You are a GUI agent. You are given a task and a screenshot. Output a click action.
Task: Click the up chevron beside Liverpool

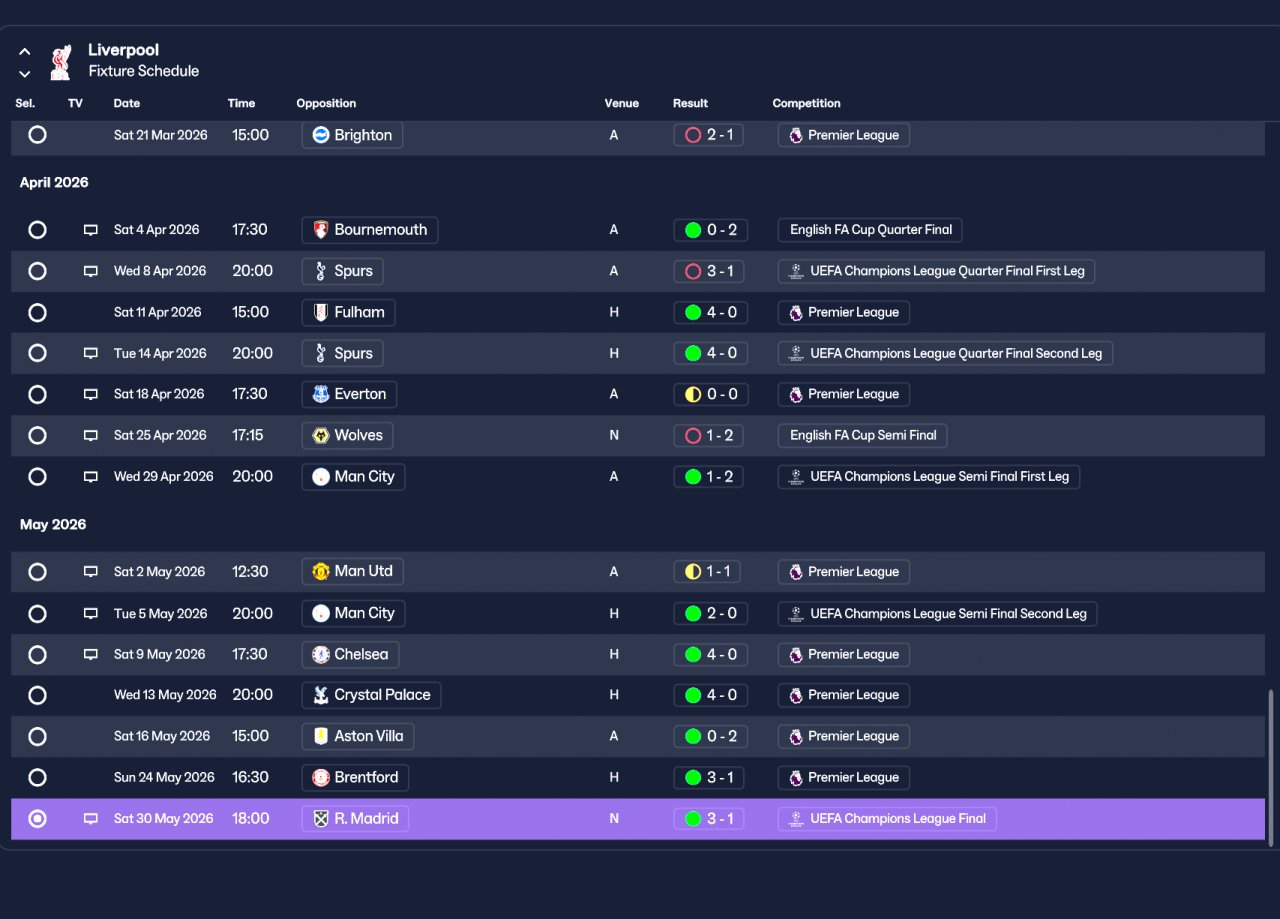(x=25, y=52)
